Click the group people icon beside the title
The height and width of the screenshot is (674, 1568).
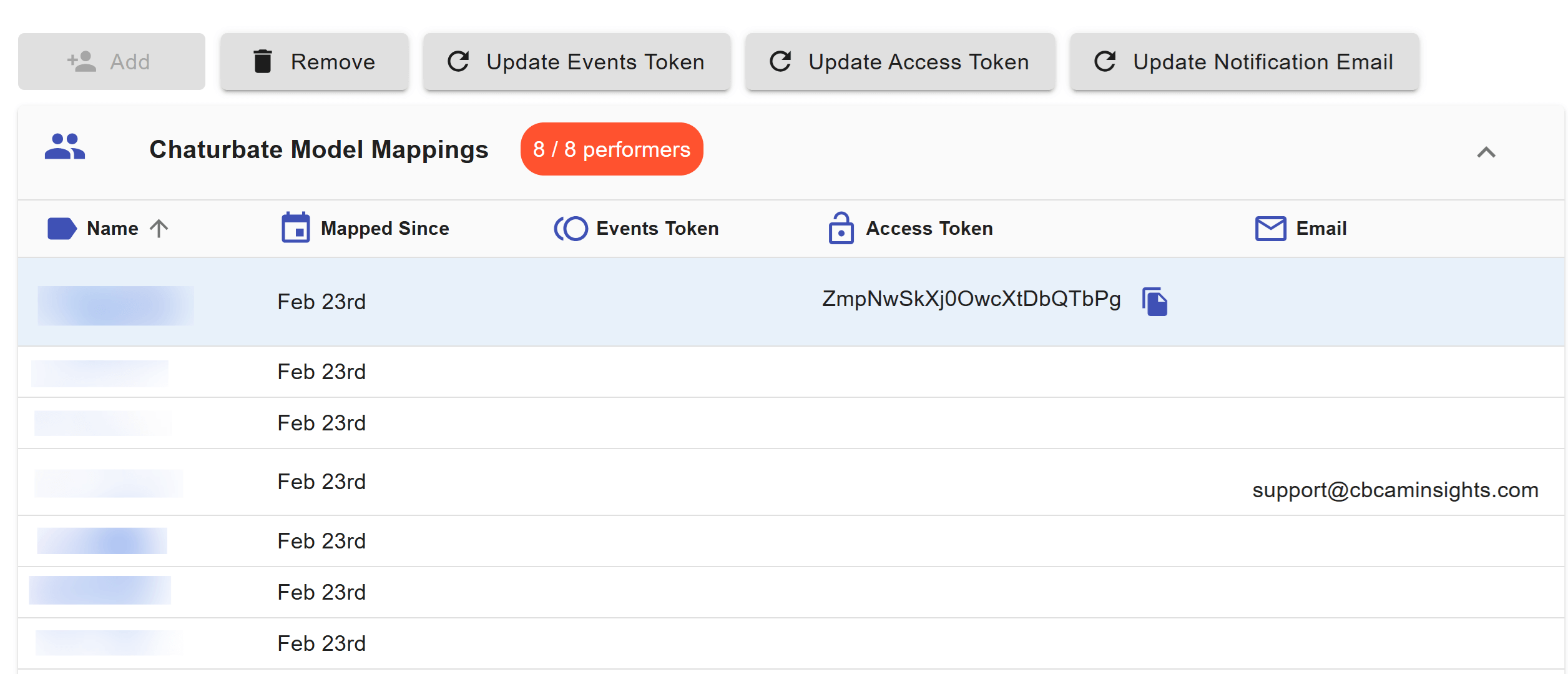pyautogui.click(x=65, y=148)
